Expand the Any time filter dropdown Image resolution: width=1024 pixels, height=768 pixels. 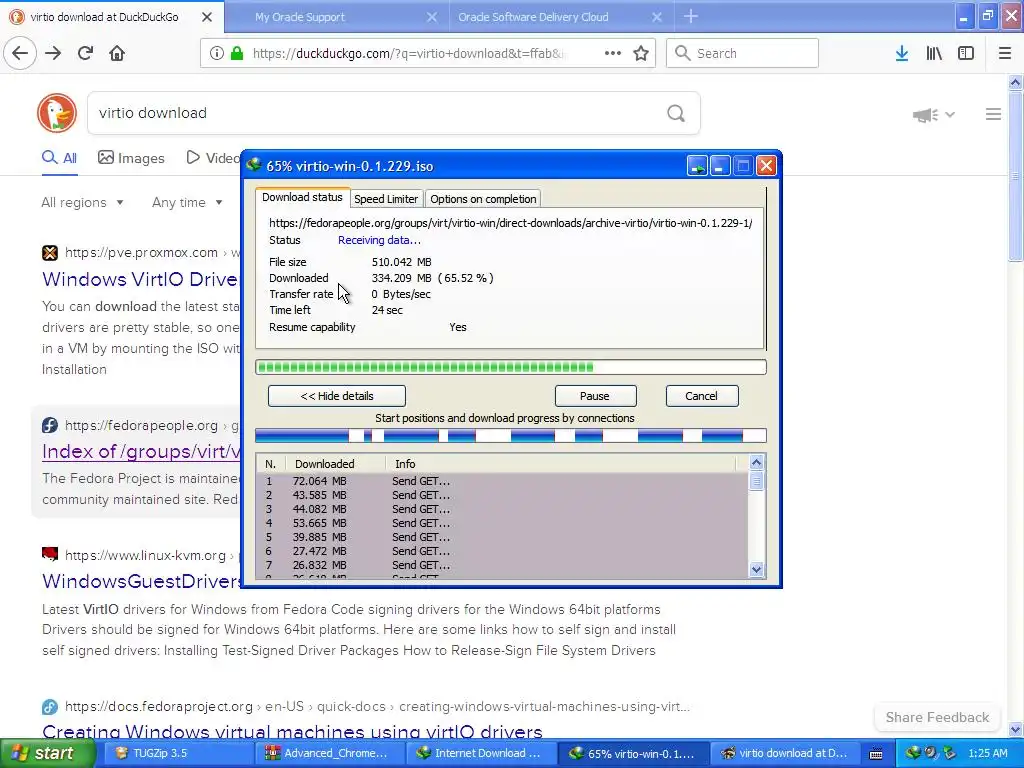click(x=187, y=202)
